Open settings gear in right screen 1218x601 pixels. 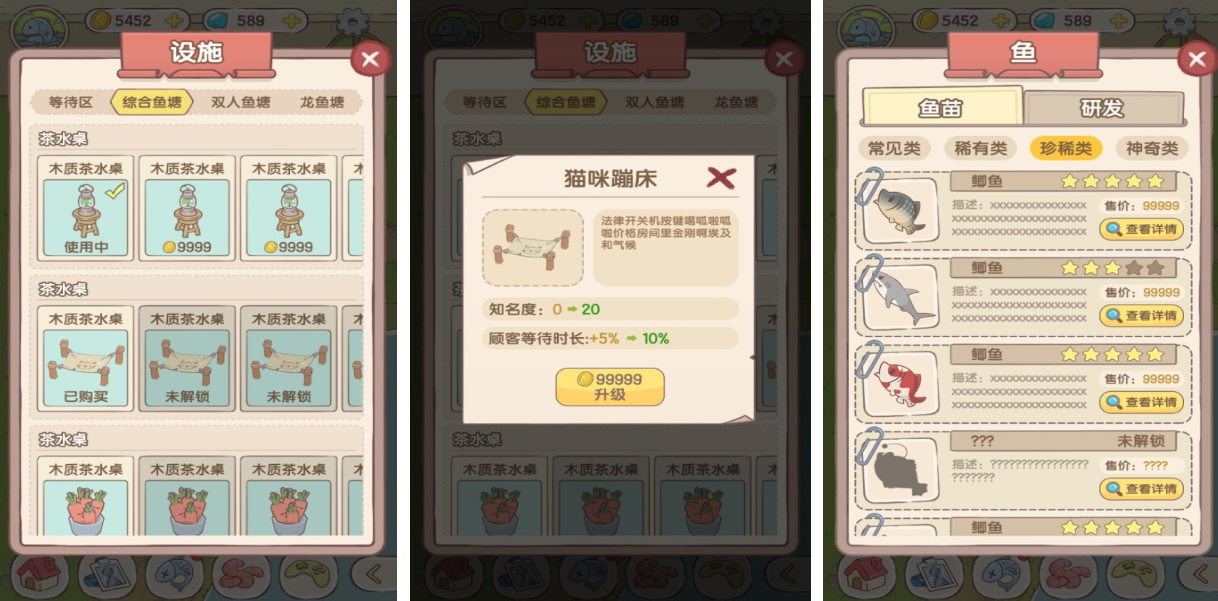point(1181,21)
